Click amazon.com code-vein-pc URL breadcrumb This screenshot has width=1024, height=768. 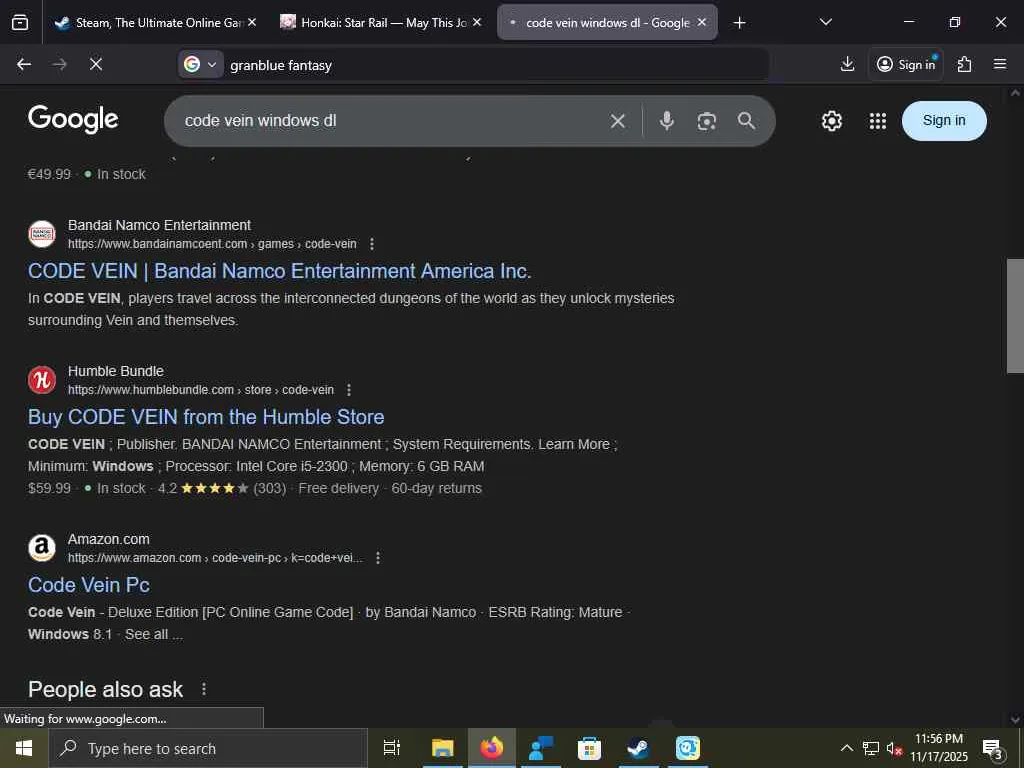coord(216,558)
